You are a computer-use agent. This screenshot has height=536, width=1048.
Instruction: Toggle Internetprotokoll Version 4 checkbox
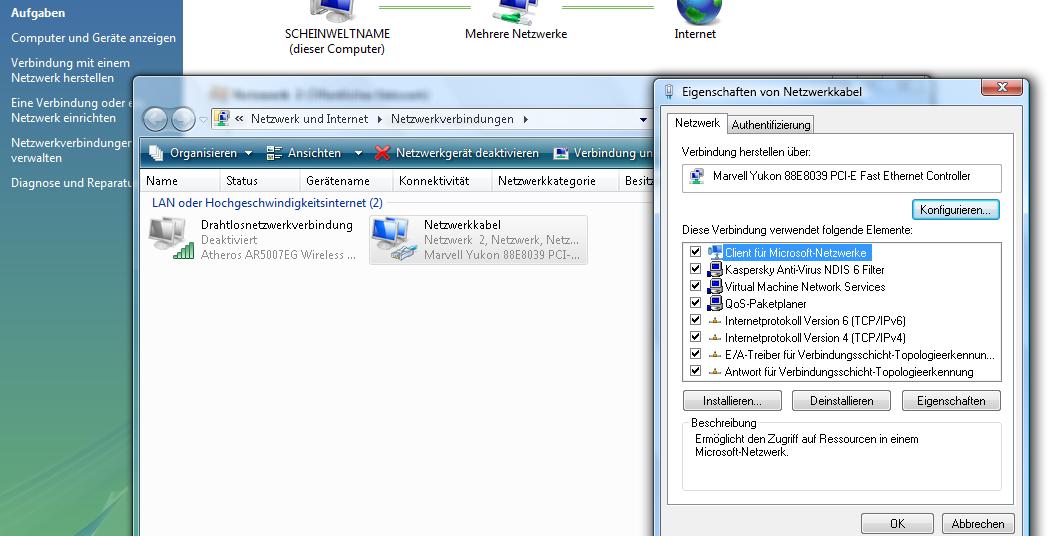pos(695,337)
